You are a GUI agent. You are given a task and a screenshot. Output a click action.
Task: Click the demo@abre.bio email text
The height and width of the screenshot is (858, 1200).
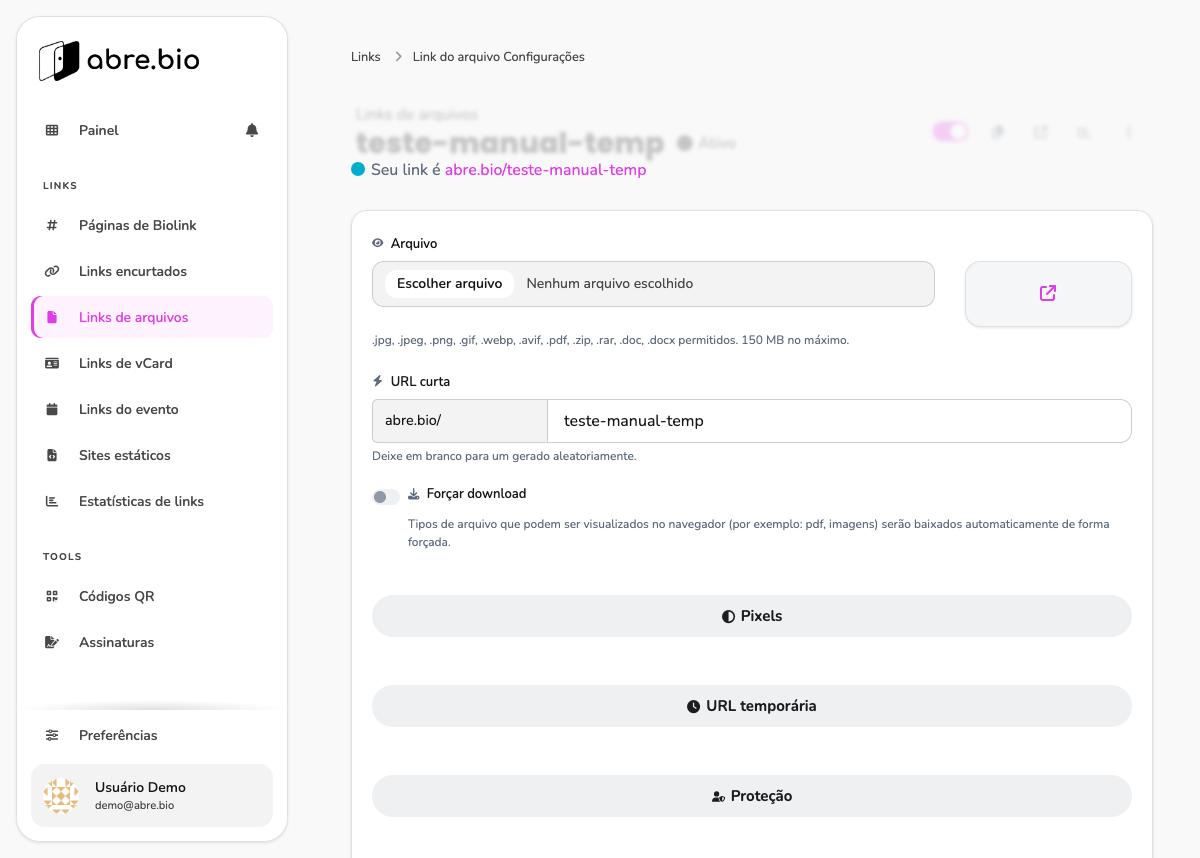pos(134,805)
